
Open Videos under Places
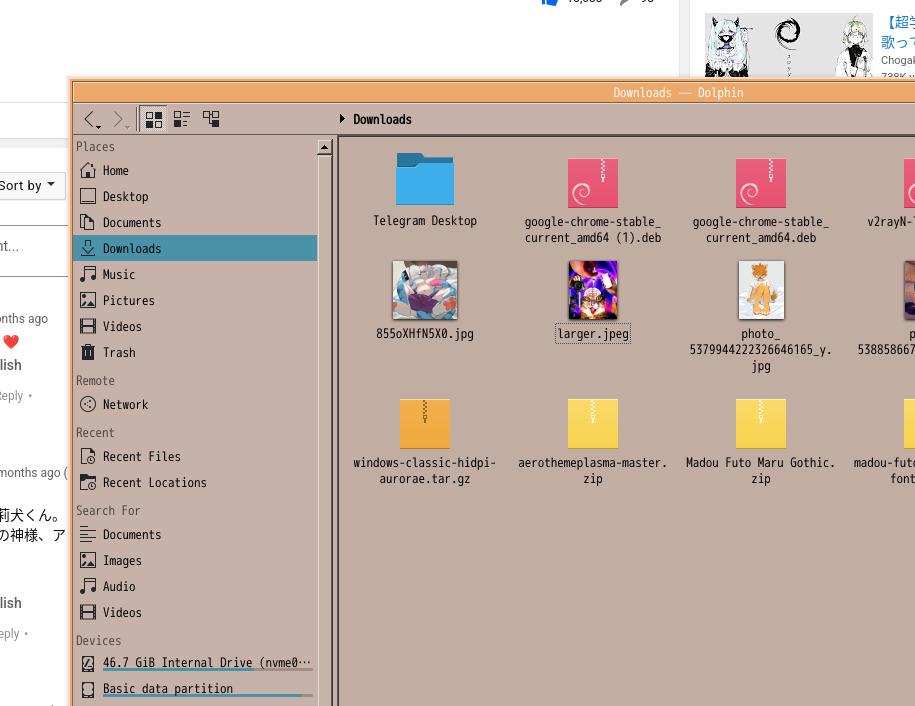pos(195,326)
